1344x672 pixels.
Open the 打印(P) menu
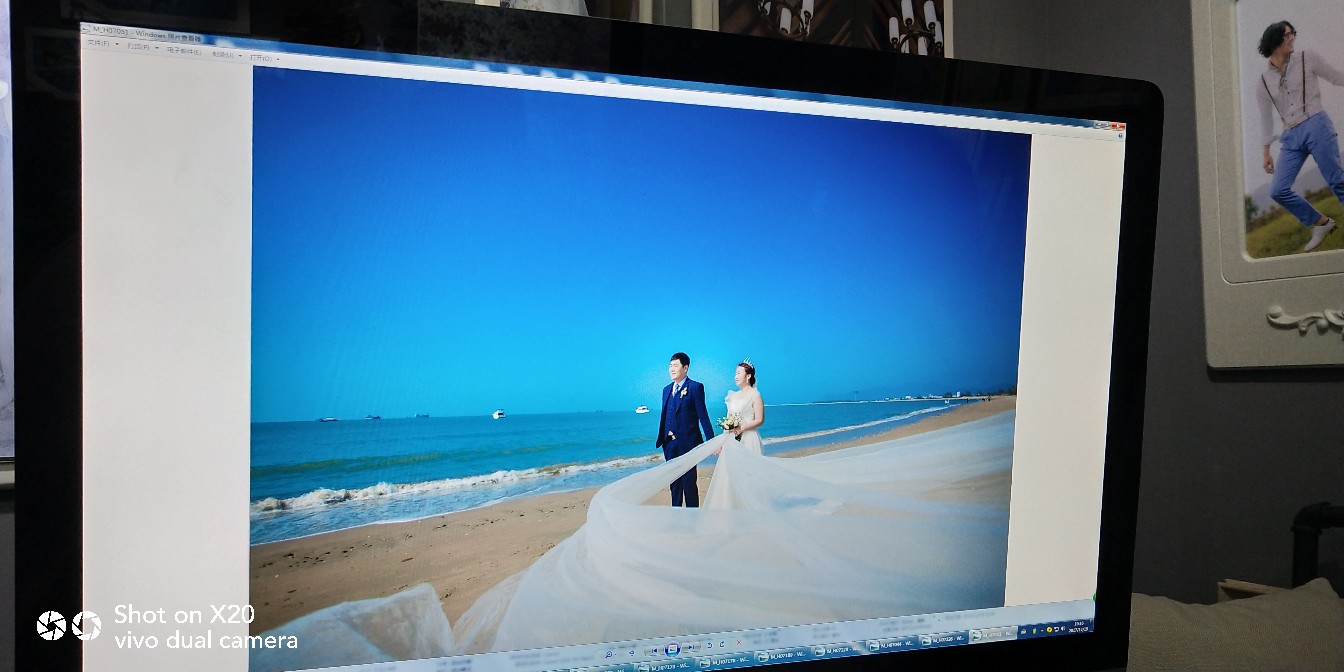tap(138, 46)
